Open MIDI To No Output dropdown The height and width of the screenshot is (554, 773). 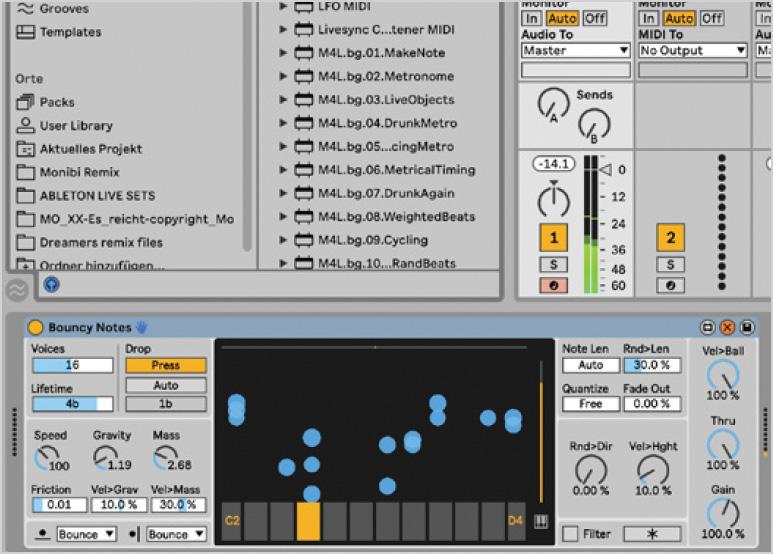click(x=693, y=50)
